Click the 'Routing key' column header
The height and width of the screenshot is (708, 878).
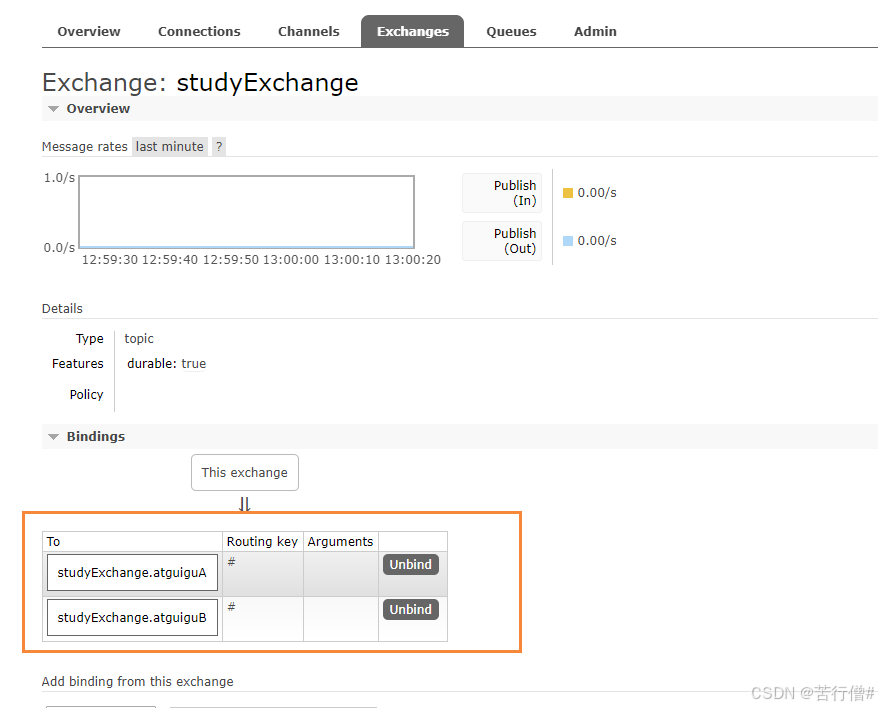click(262, 542)
